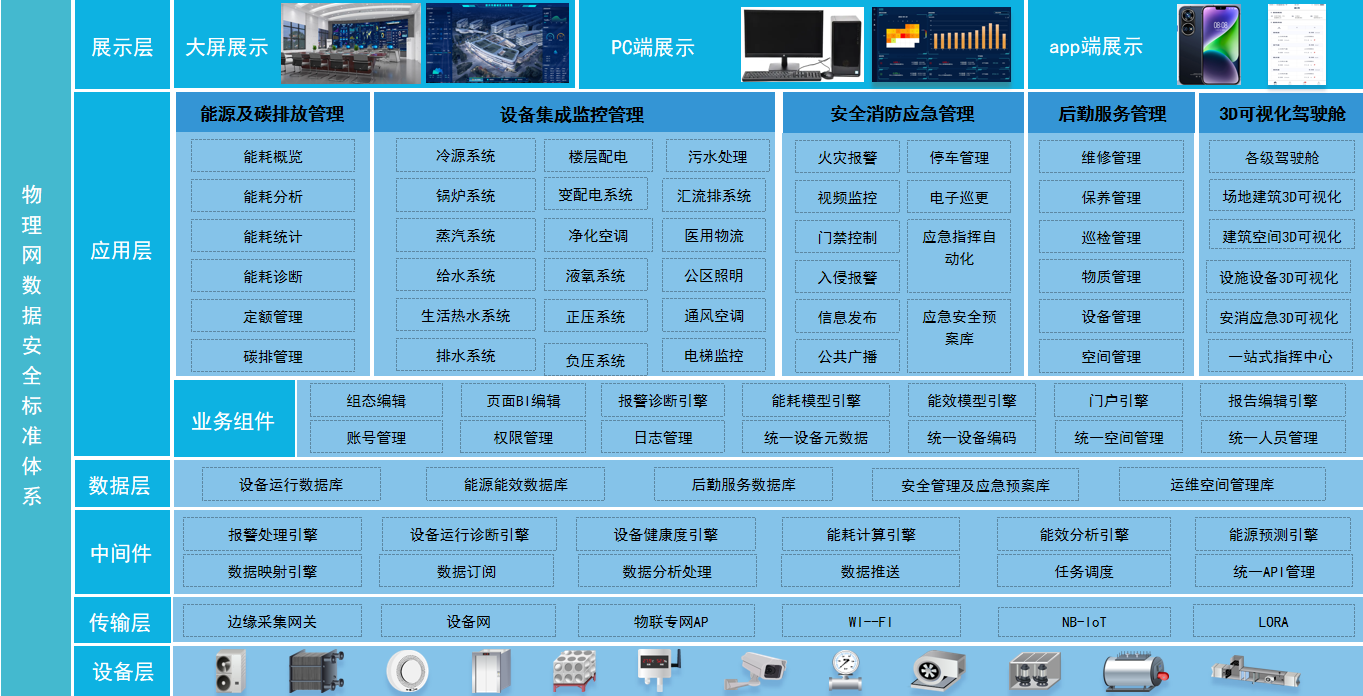This screenshot has width=1363, height=696.
Task: Select the elevator device icon
Action: click(490, 670)
